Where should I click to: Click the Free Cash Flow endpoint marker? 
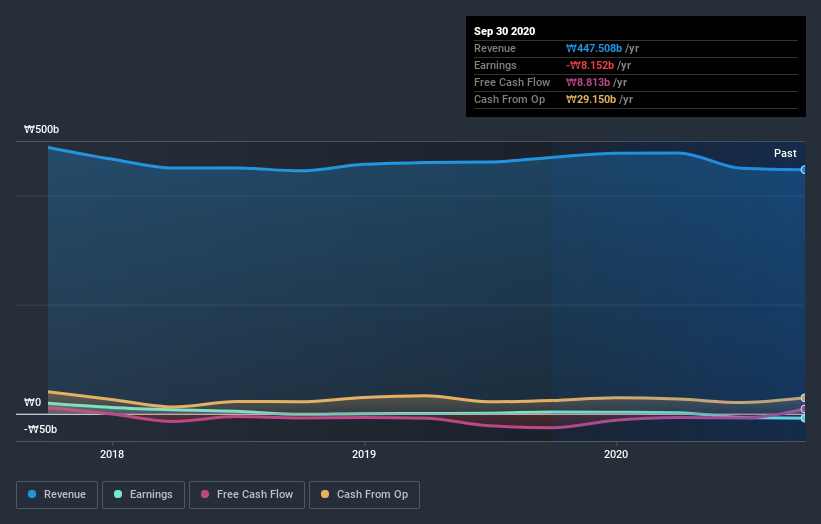[x=803, y=409]
